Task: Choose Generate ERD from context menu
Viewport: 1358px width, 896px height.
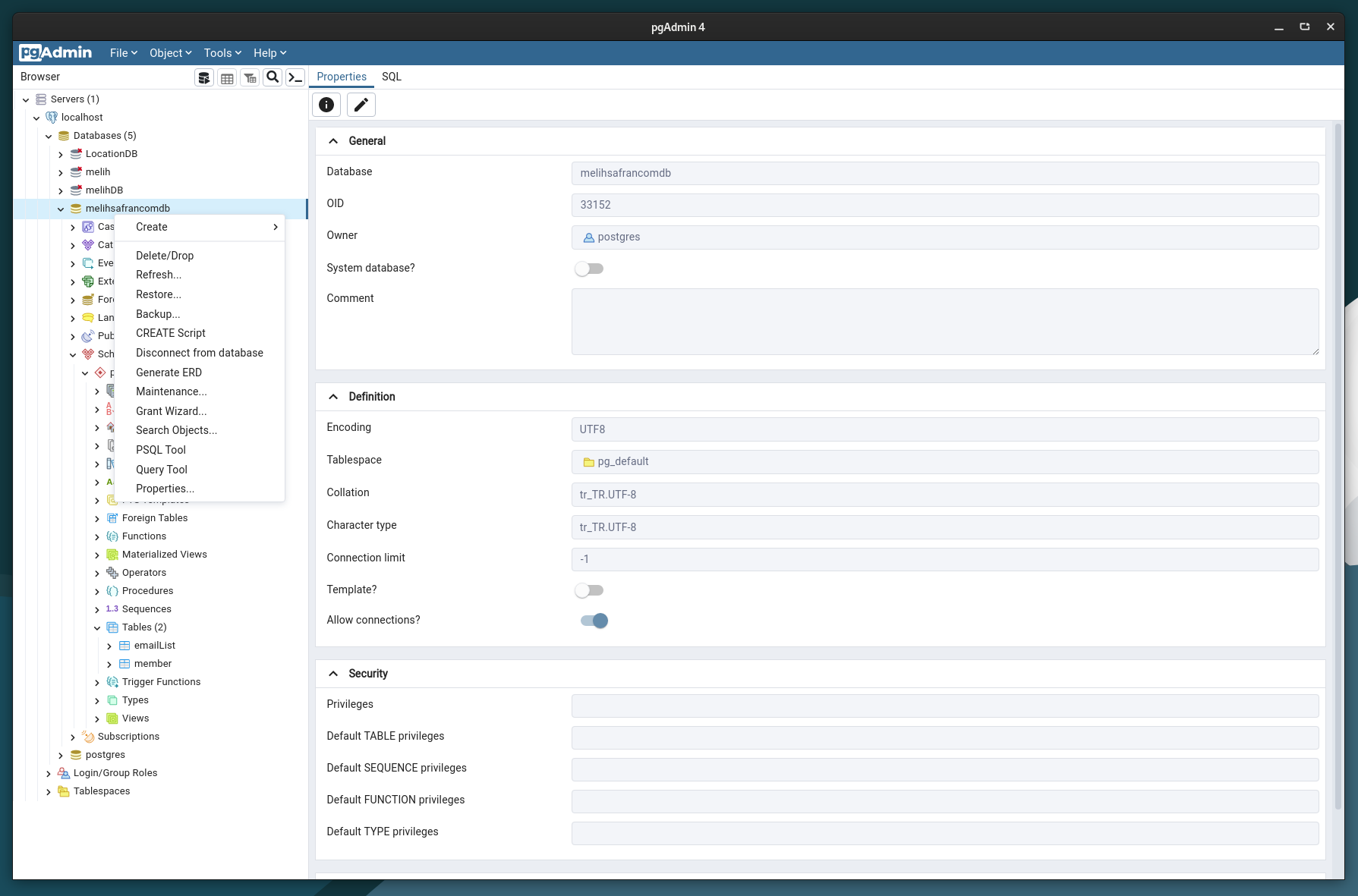Action: [200, 373]
